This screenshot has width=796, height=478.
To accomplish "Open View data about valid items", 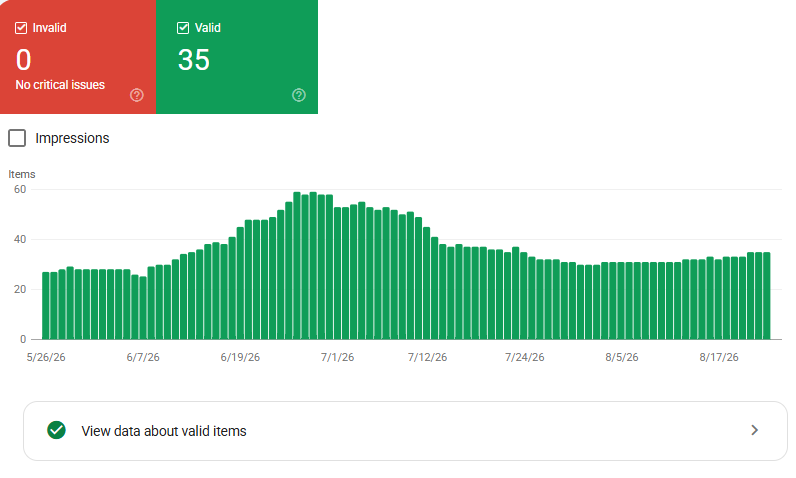I will click(x=405, y=431).
